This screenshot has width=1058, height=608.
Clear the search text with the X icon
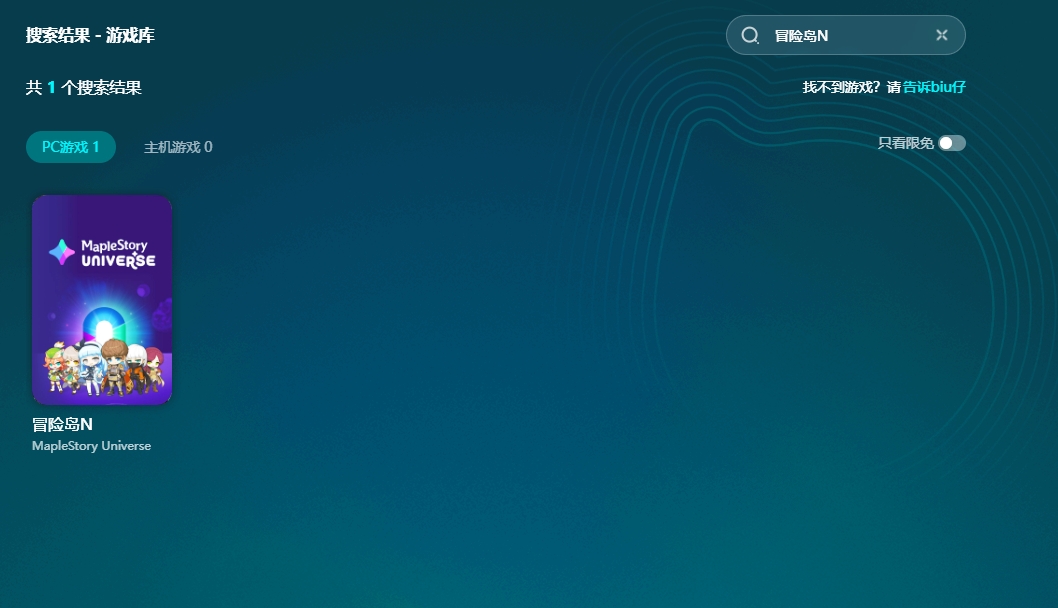(x=941, y=35)
